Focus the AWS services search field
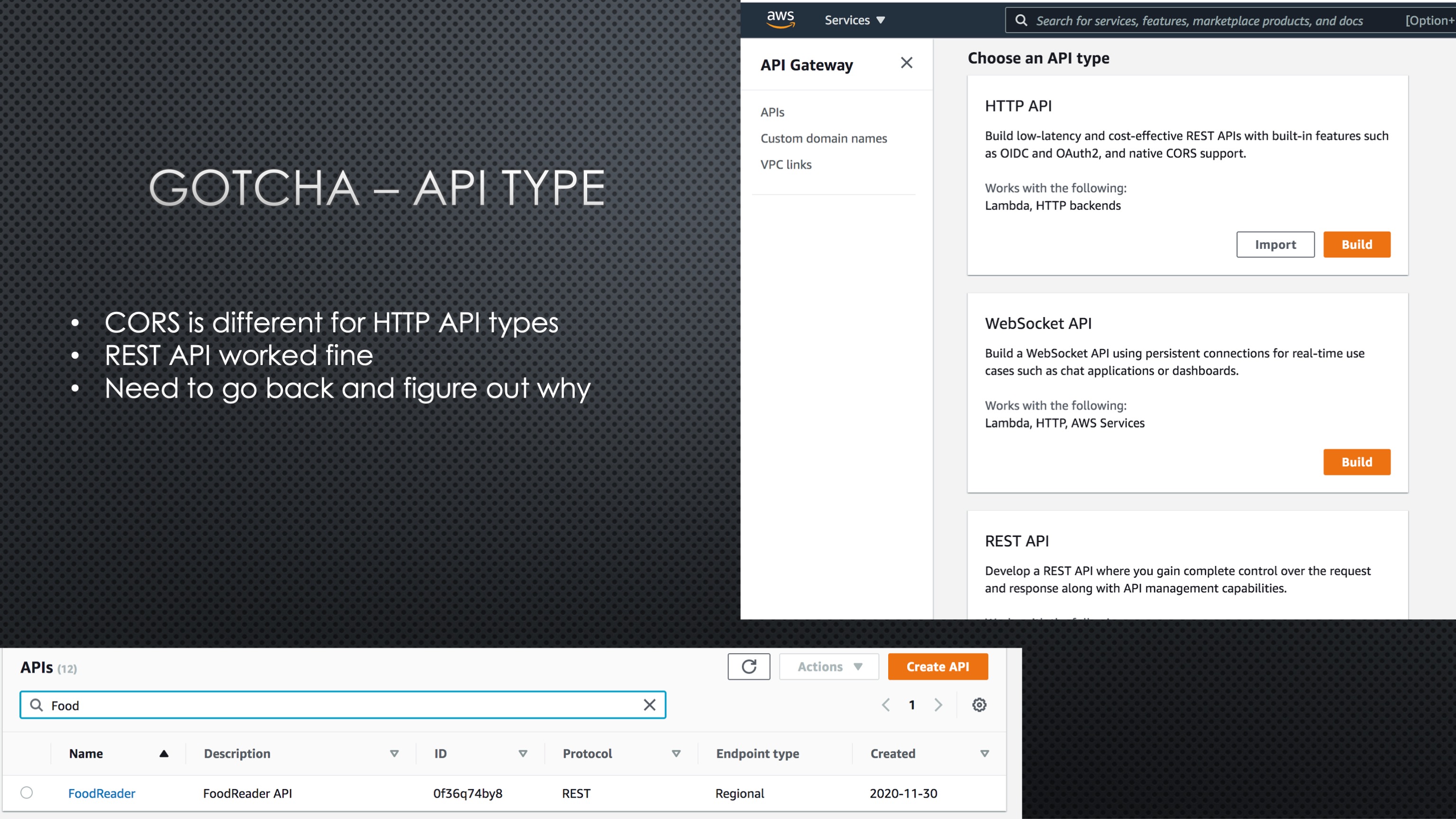 [x=1230, y=20]
